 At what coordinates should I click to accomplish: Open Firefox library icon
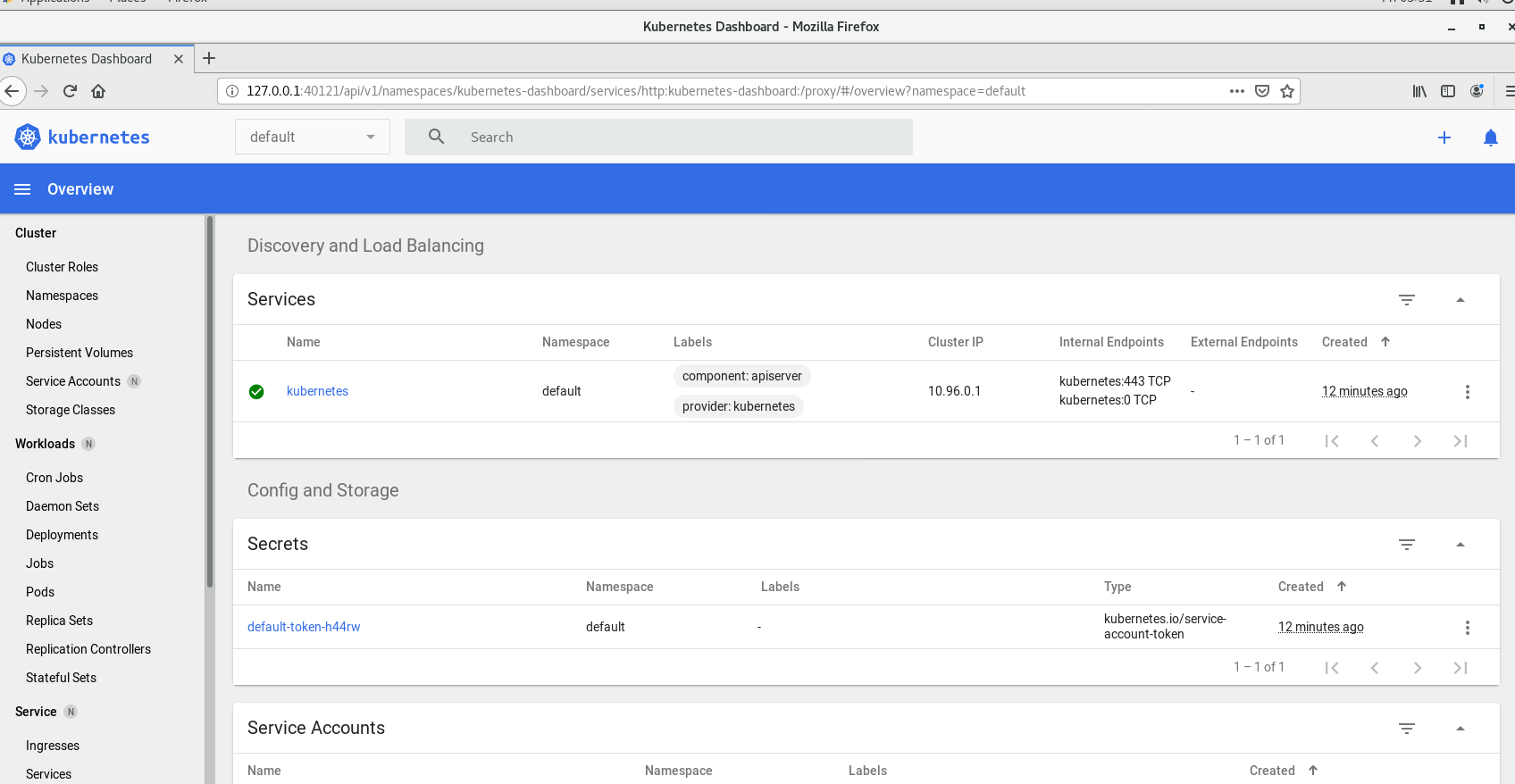click(1419, 91)
